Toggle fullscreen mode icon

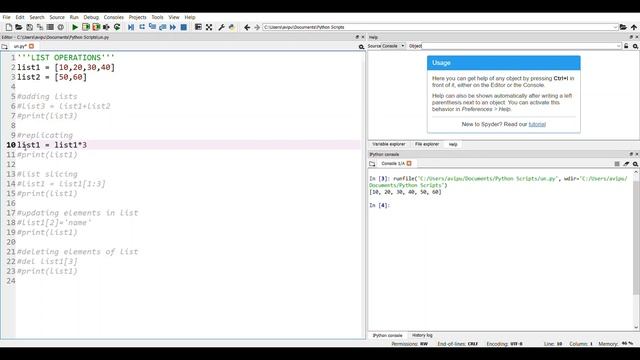click(209, 27)
